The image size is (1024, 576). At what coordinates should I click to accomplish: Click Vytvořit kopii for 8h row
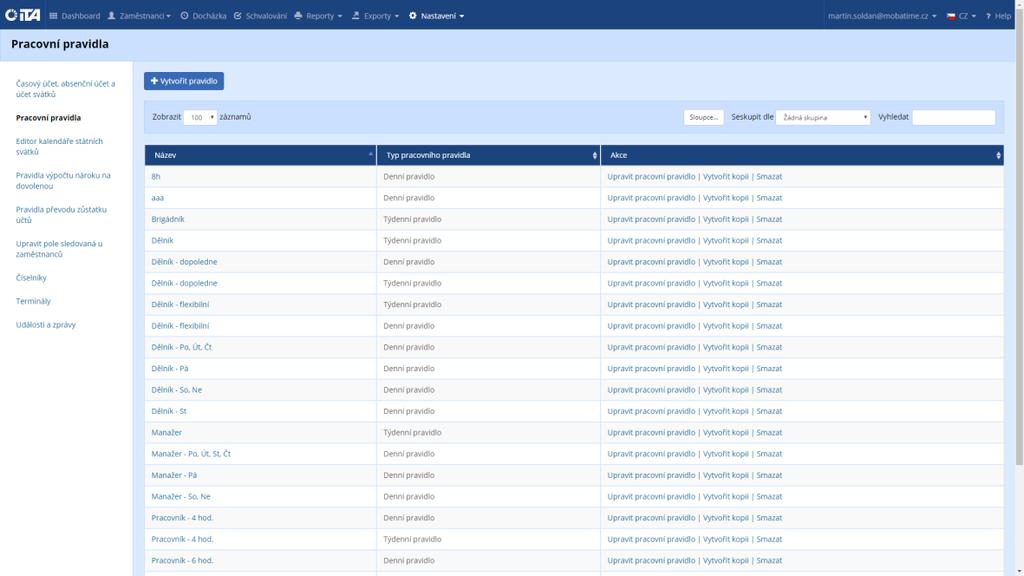pos(726,176)
